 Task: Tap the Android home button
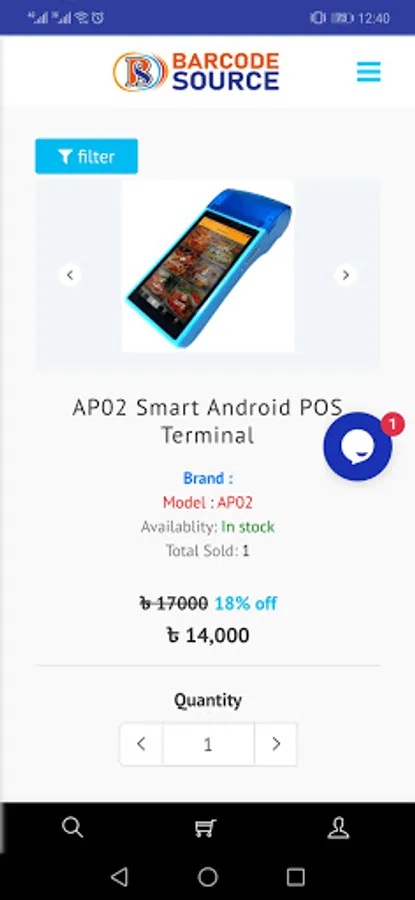click(208, 876)
